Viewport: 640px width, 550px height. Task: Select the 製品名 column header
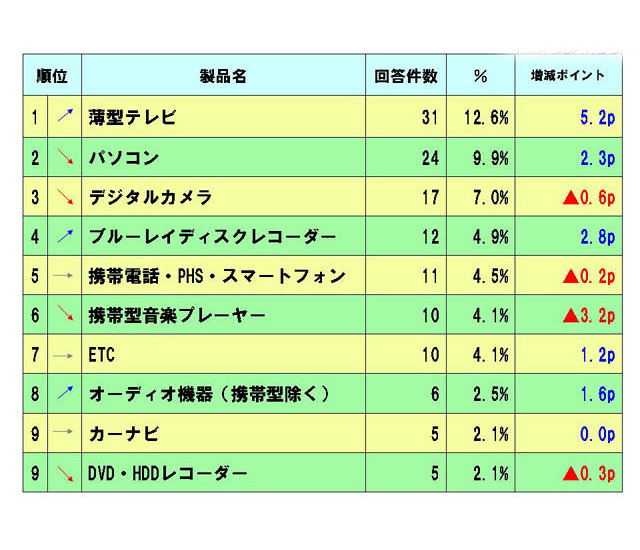(223, 76)
